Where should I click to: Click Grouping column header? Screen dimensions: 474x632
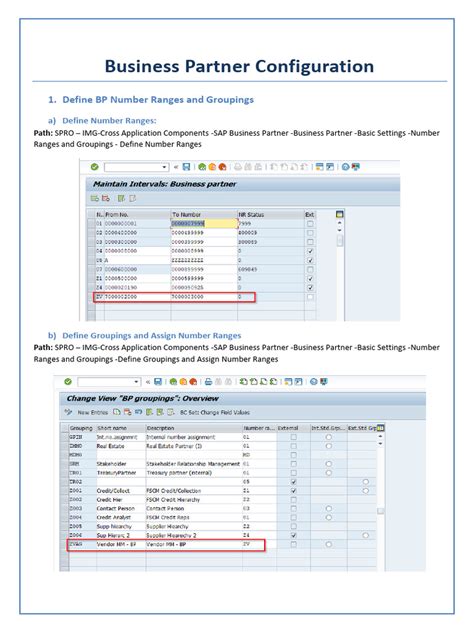click(x=82, y=428)
